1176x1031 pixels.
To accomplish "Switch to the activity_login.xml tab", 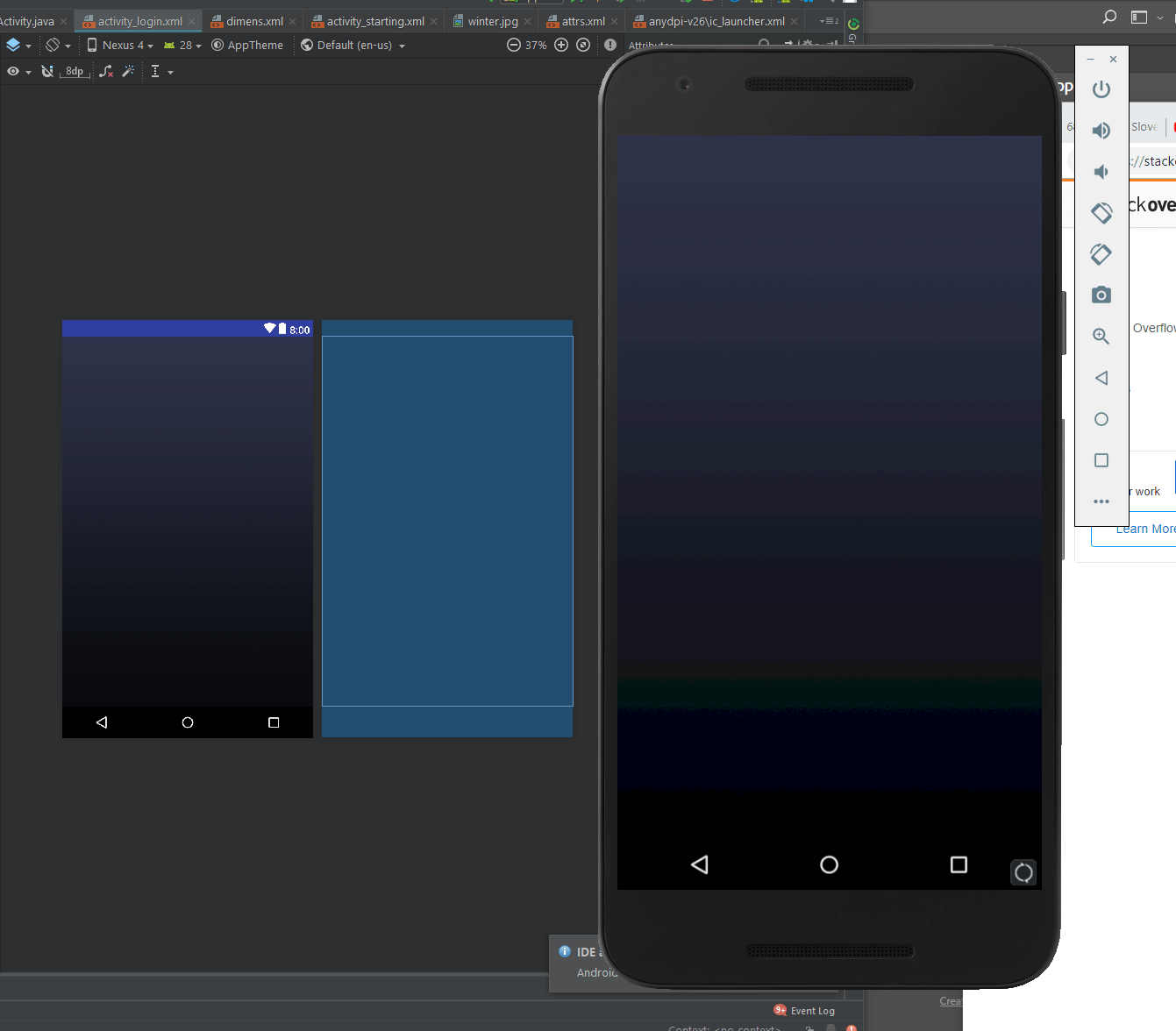I will (139, 21).
